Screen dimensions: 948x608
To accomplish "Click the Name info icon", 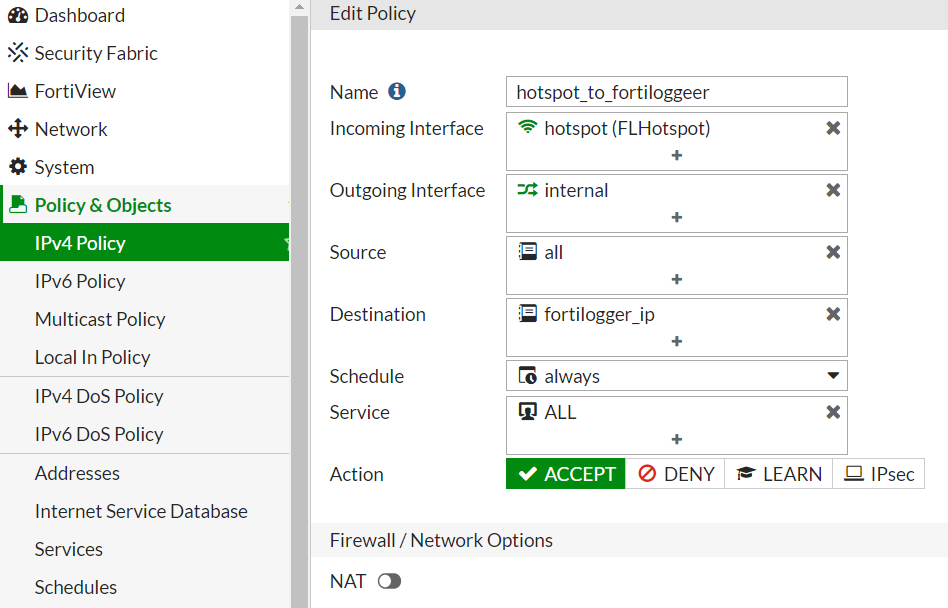I will (x=397, y=91).
